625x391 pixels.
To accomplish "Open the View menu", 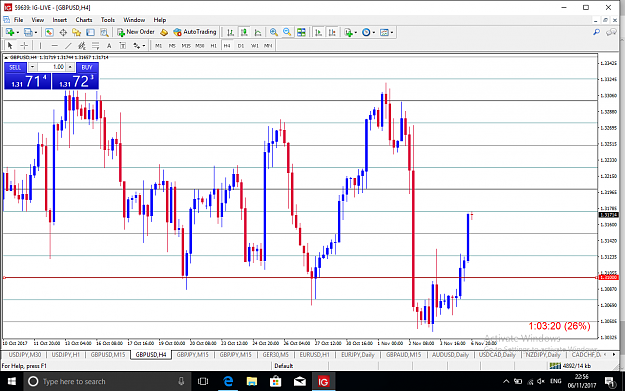I will pyautogui.click(x=38, y=20).
